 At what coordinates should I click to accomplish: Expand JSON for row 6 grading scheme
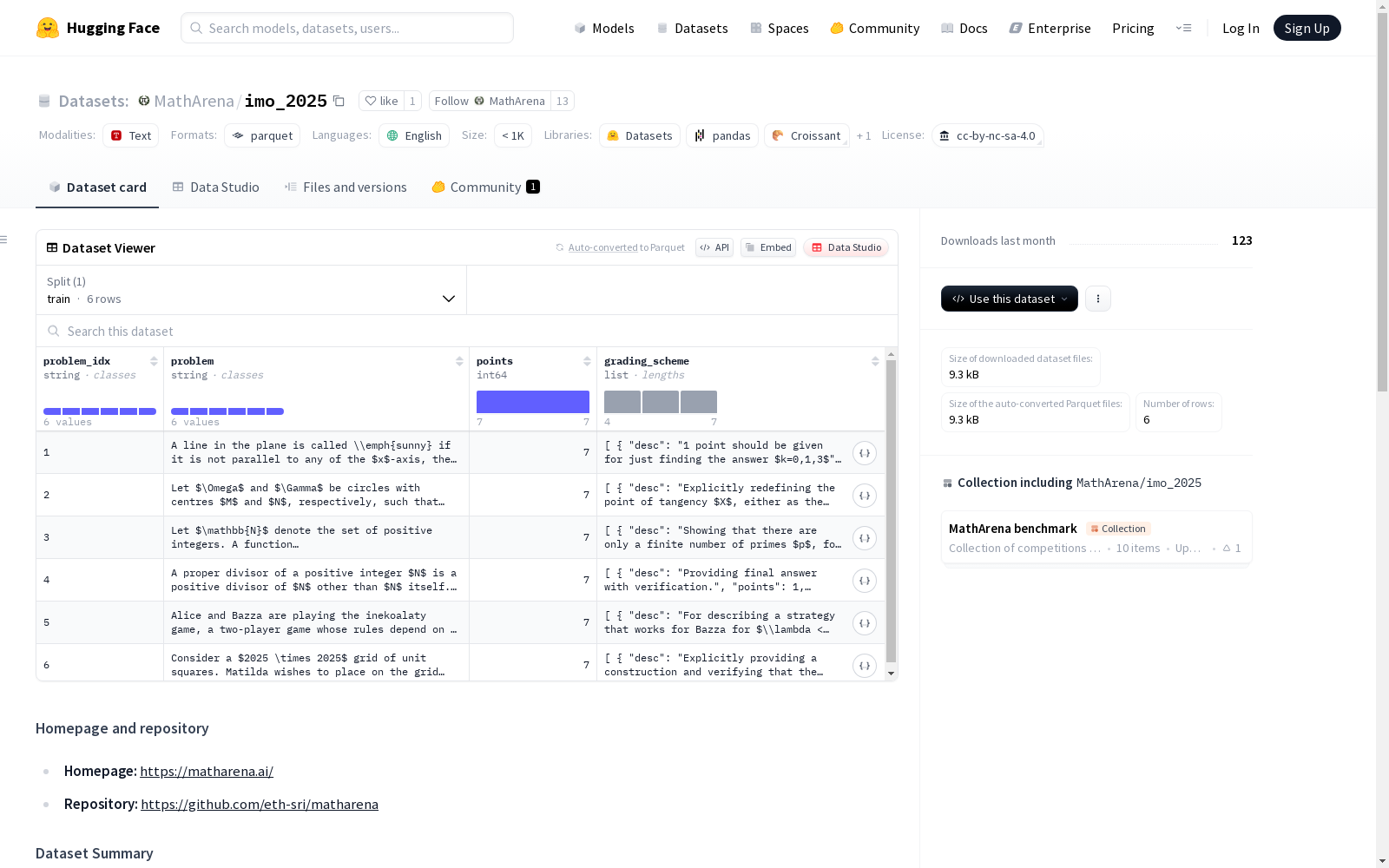click(x=865, y=666)
